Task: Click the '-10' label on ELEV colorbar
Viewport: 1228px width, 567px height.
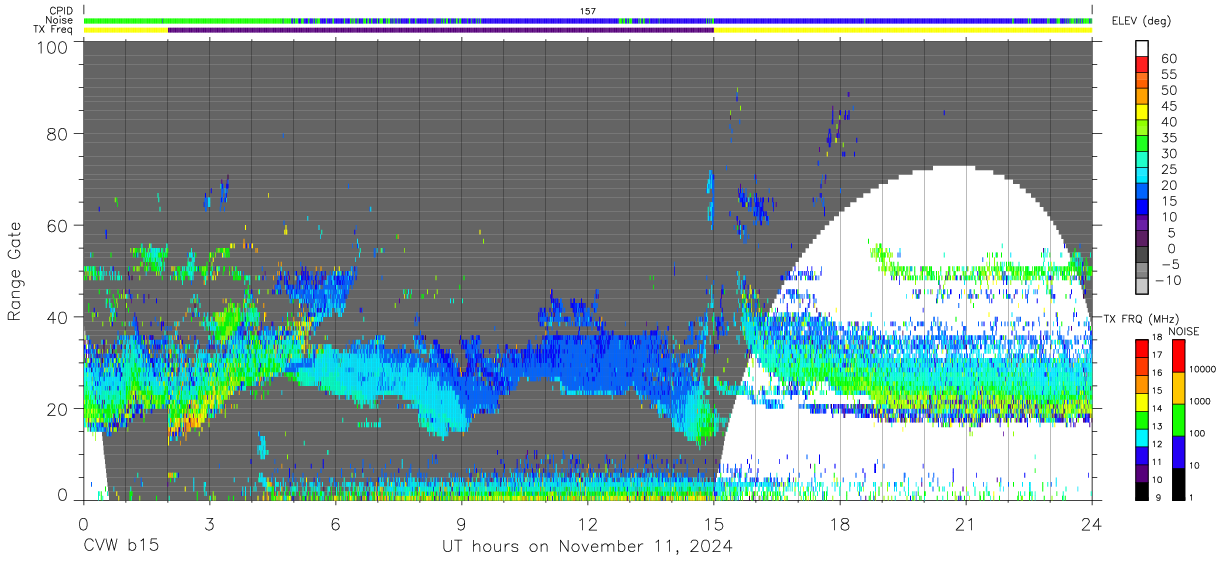Action: tap(1166, 280)
